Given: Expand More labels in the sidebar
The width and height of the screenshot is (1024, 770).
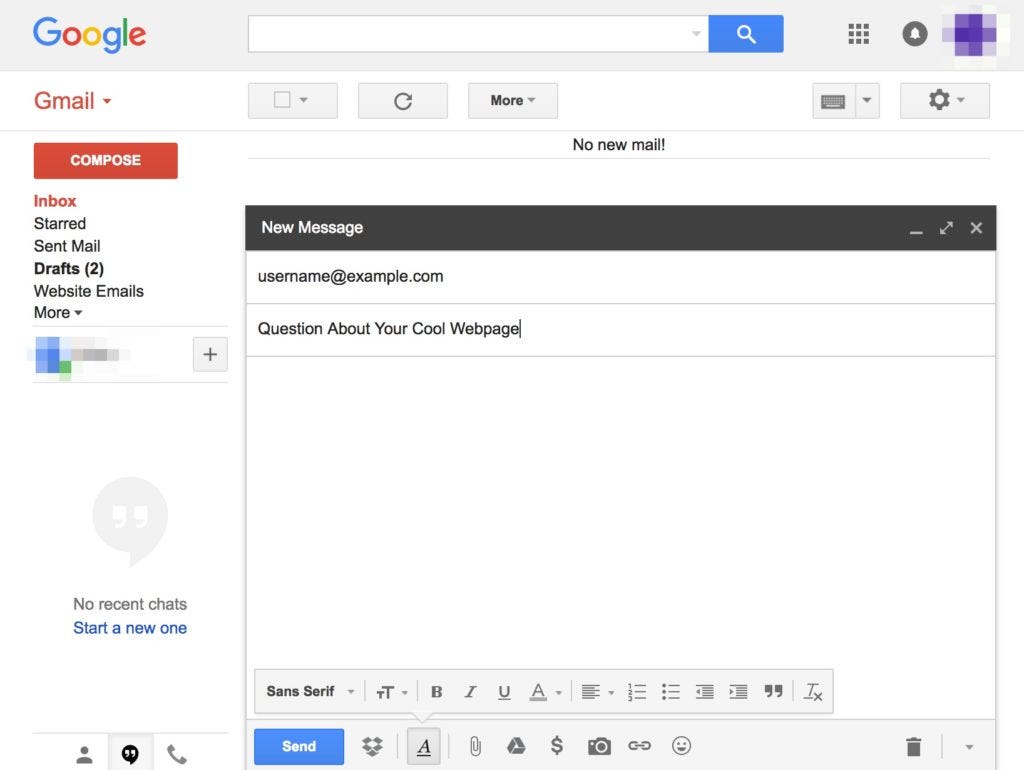Looking at the screenshot, I should 57,313.
